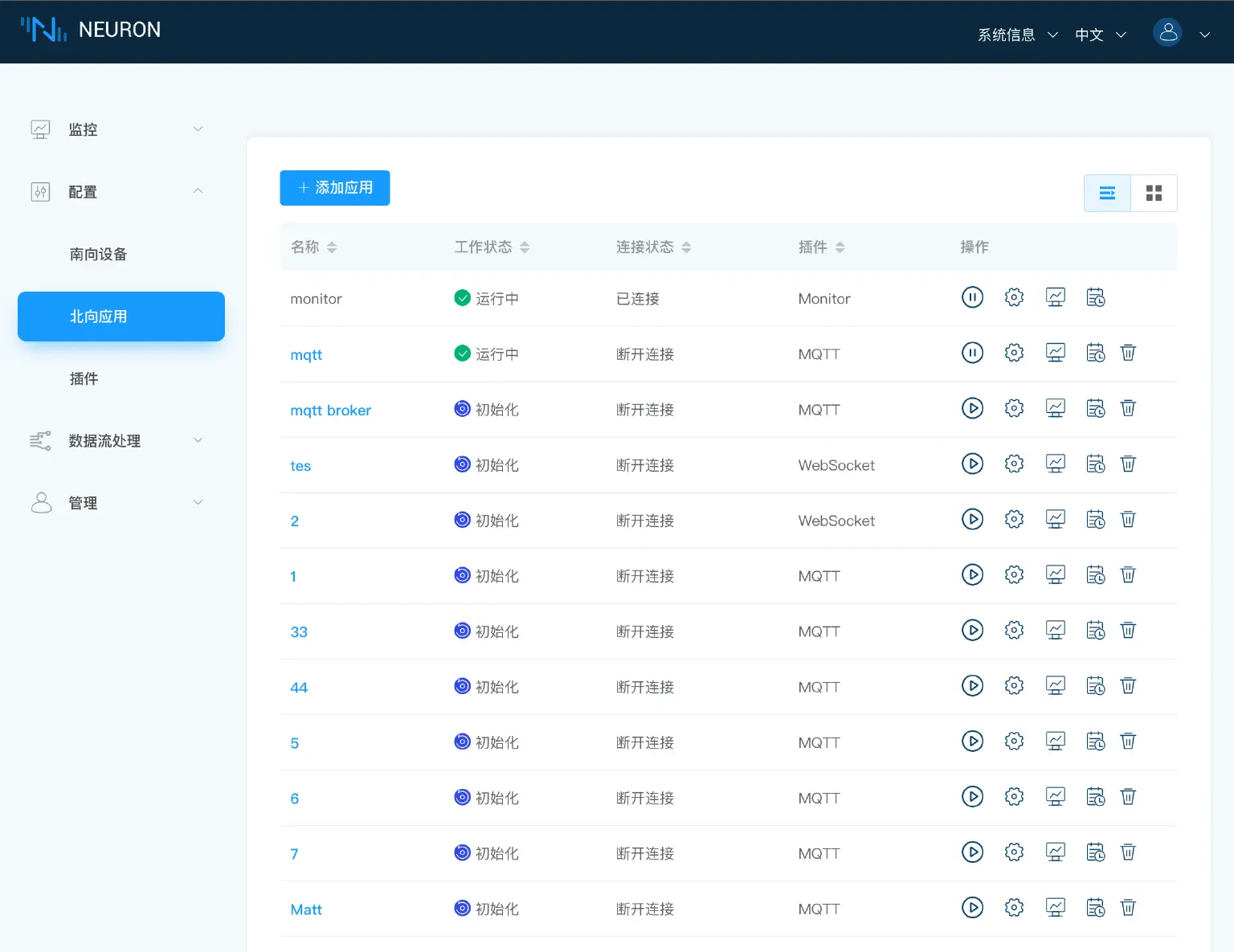The height and width of the screenshot is (952, 1234).
Task: Open 南向设备 in the sidebar
Action: click(98, 255)
